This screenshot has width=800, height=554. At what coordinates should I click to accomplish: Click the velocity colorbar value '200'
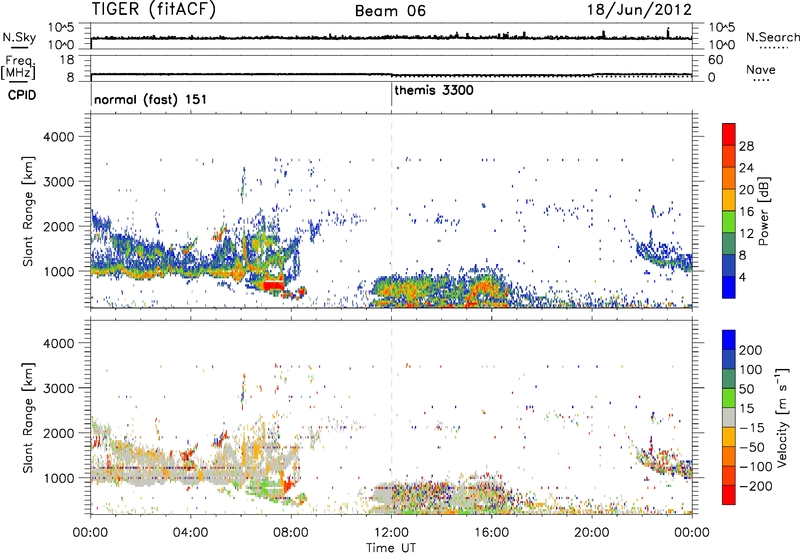[751, 350]
